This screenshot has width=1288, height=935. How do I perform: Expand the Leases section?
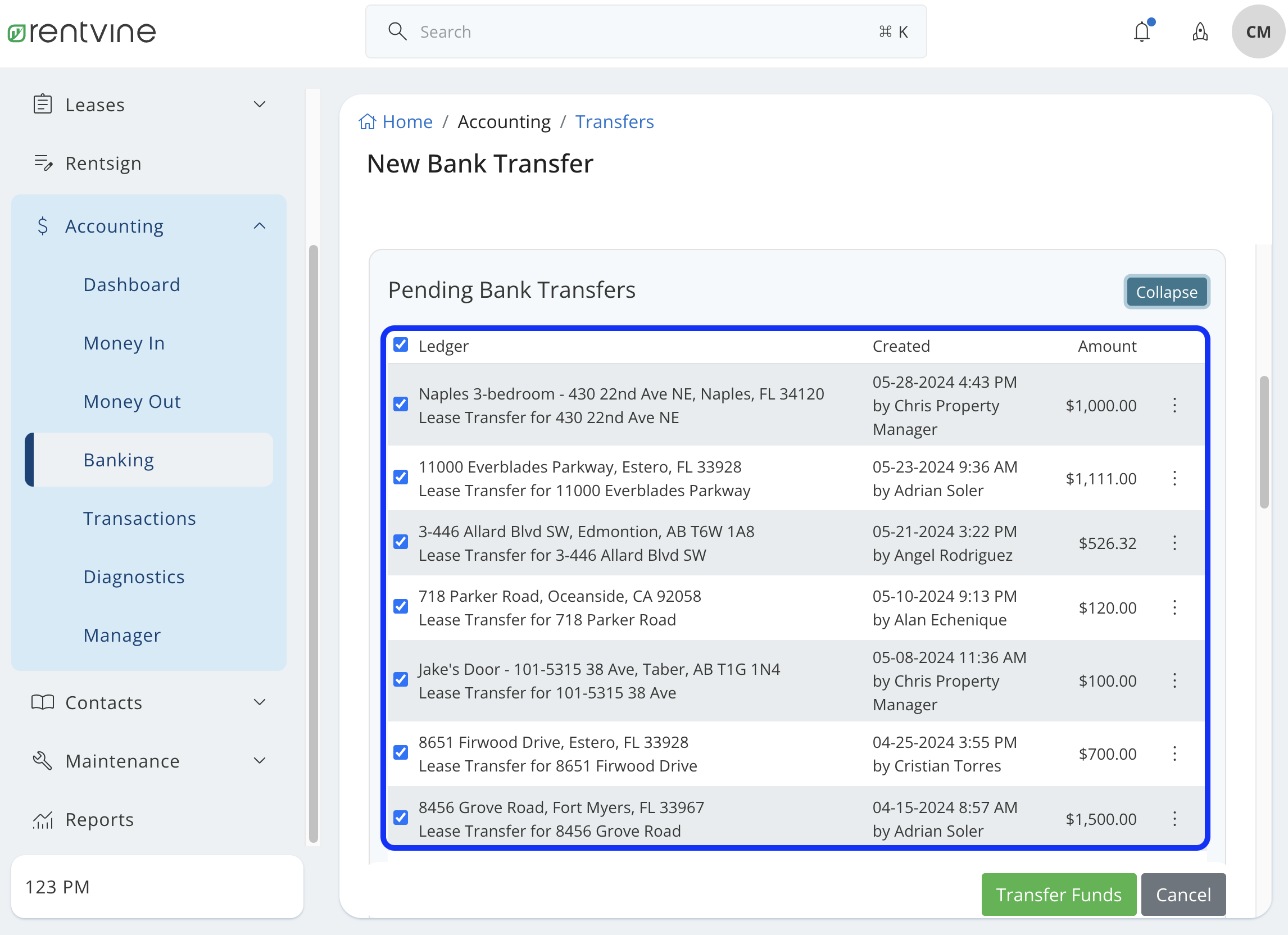point(260,104)
